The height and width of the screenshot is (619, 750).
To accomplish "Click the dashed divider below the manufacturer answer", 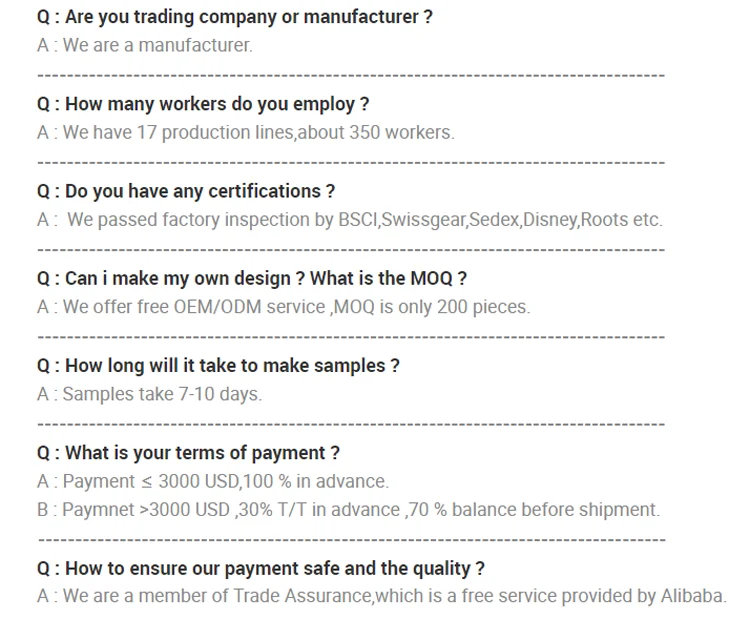I will pos(350,75).
